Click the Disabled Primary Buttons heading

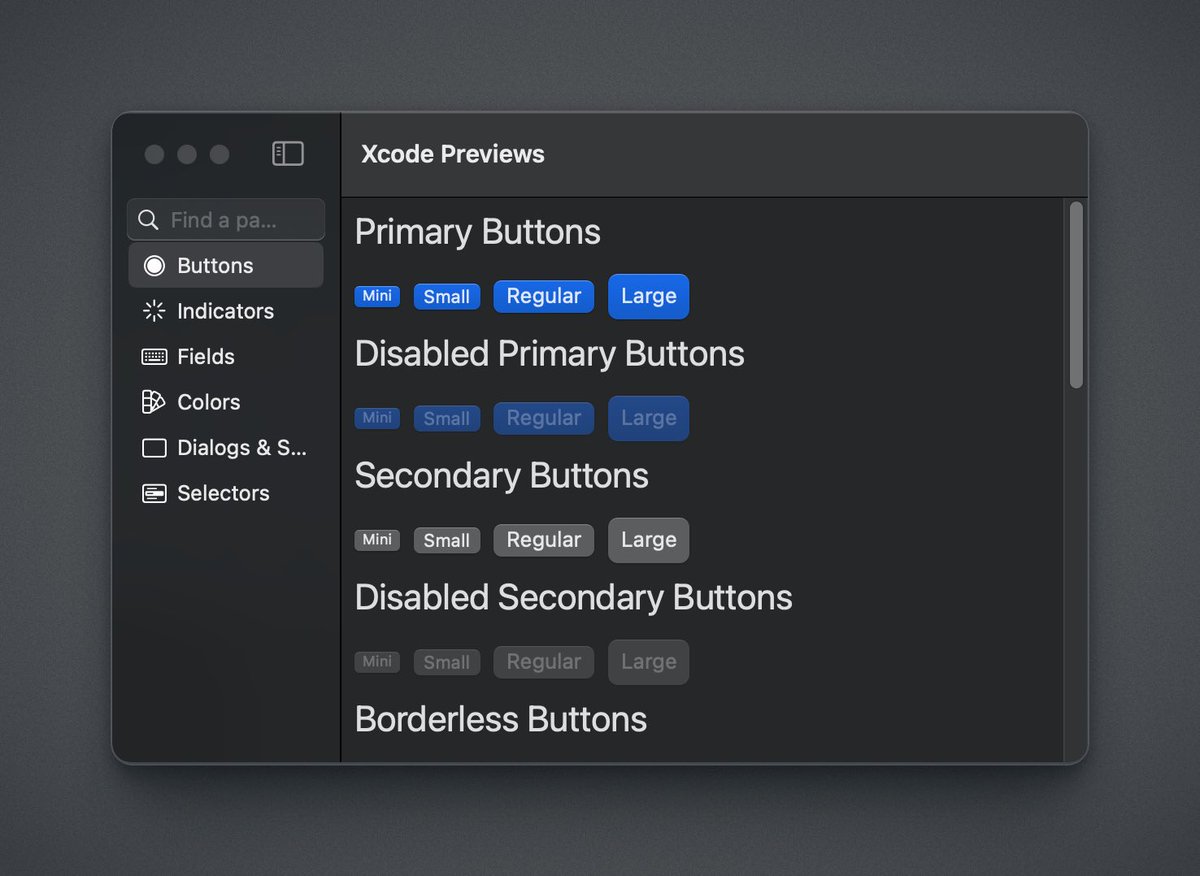click(550, 354)
